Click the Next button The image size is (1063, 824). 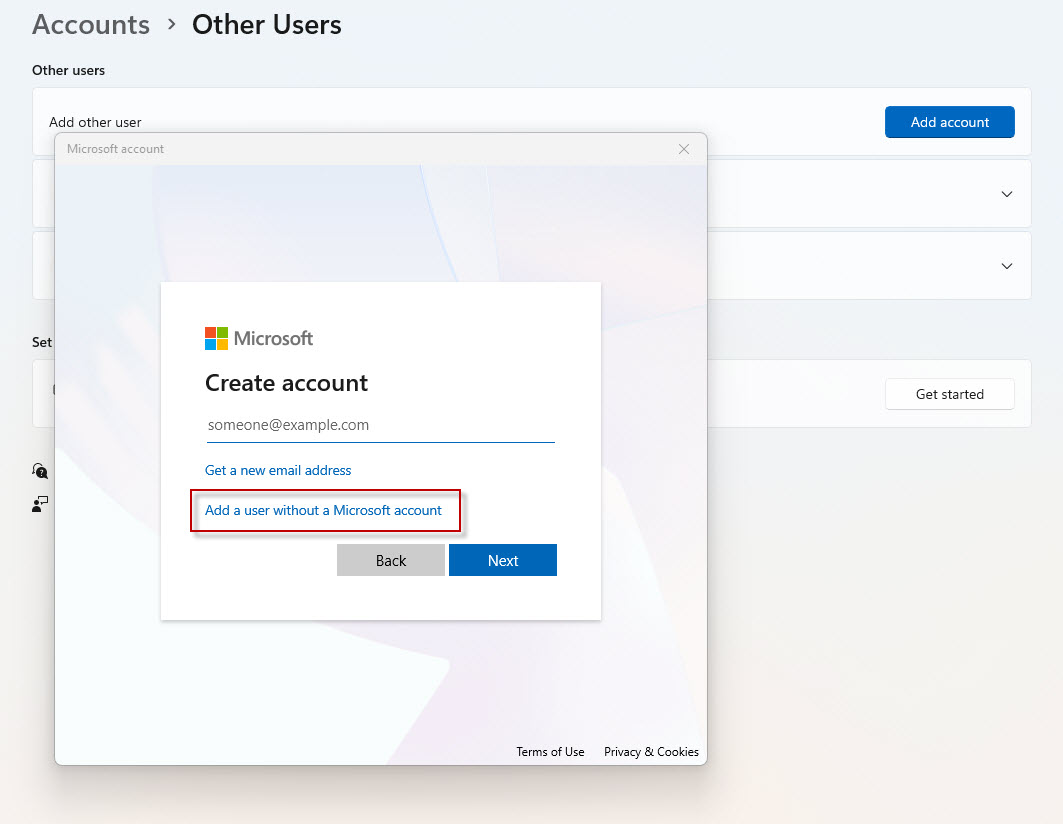(502, 560)
